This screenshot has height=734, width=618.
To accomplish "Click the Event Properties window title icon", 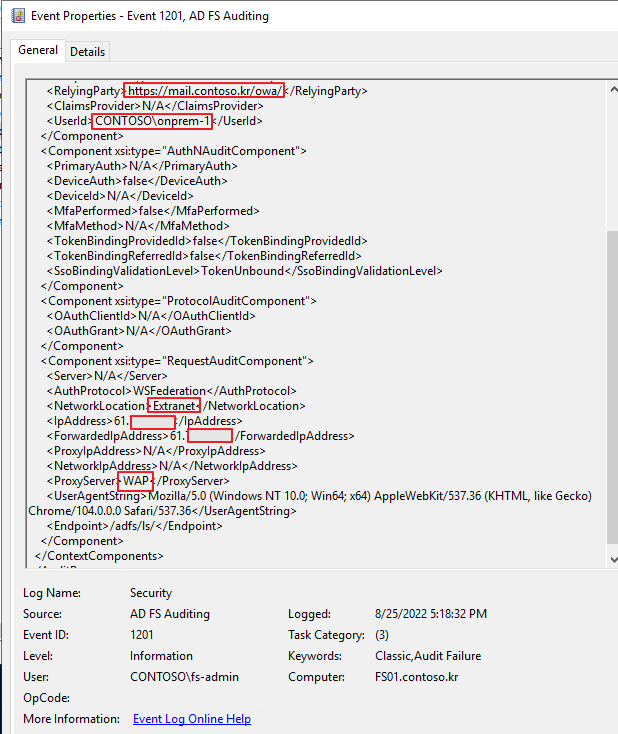I will (x=18, y=15).
